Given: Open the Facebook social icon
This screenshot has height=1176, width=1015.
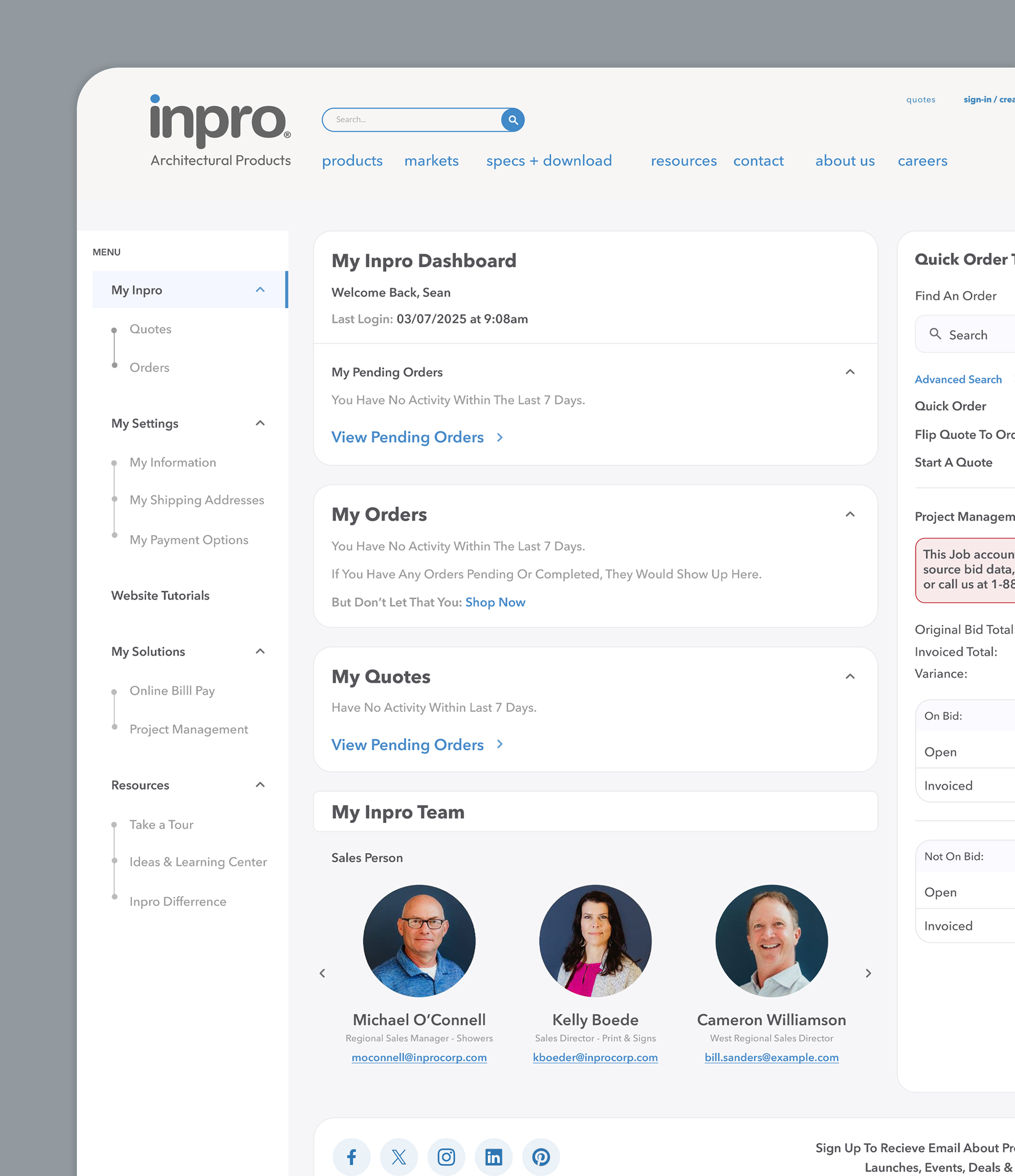Looking at the screenshot, I should point(351,1156).
